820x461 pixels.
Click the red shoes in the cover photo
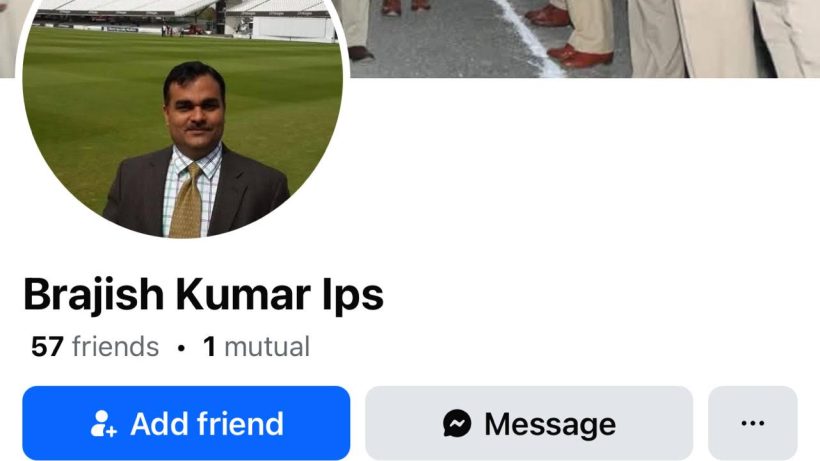(579, 55)
